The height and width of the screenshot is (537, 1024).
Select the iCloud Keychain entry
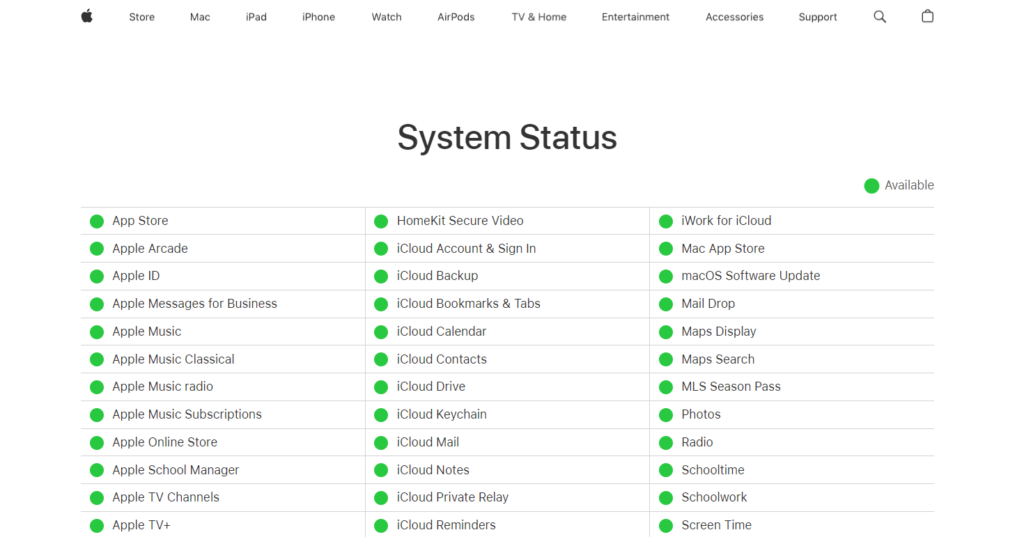pyautogui.click(x=441, y=414)
